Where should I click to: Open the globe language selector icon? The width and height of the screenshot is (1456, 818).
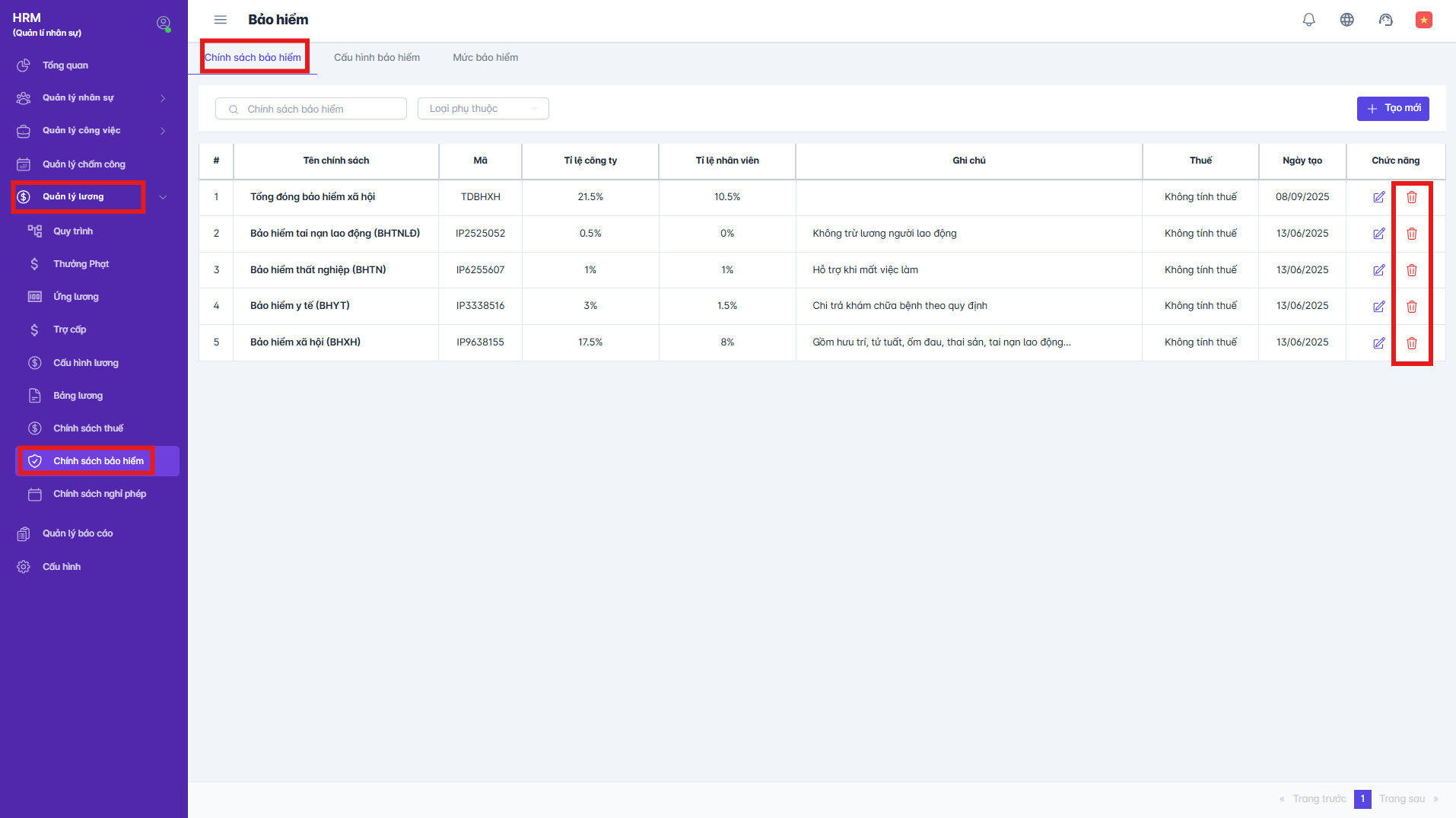[1346, 20]
